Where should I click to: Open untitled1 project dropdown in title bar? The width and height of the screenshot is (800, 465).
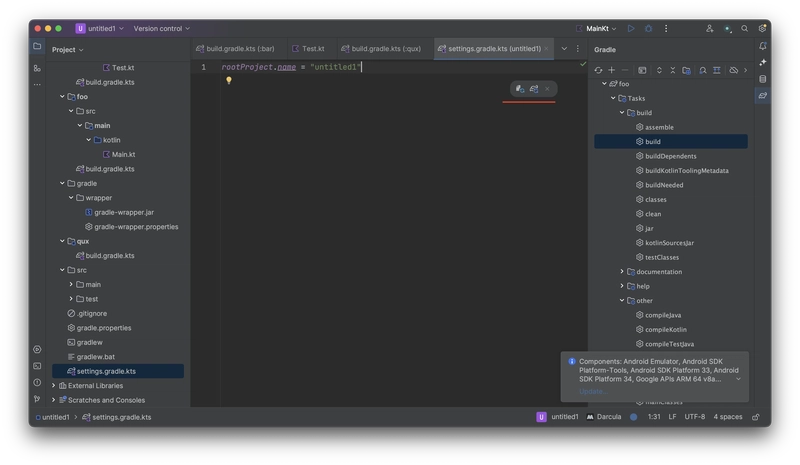click(x=100, y=29)
